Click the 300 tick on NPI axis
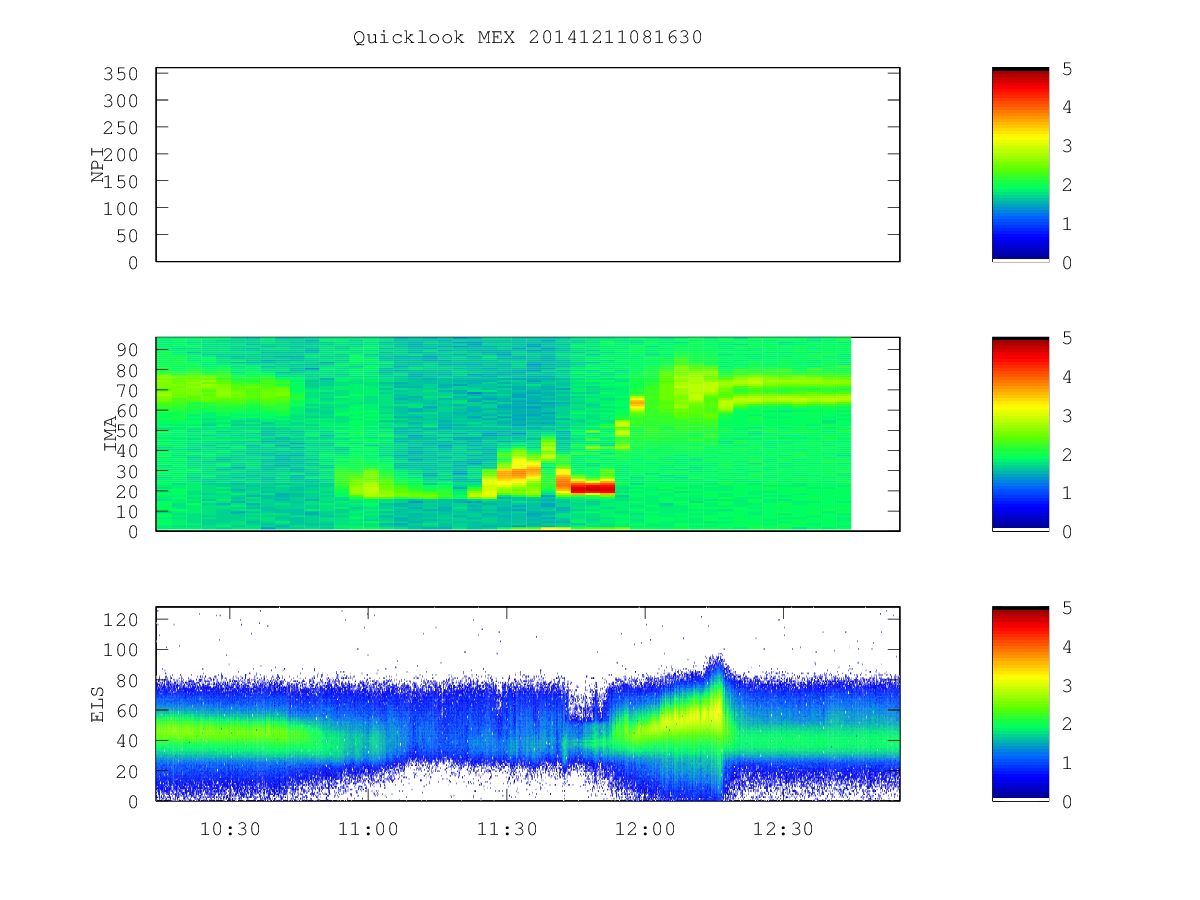1200x900 pixels. click(x=120, y=101)
